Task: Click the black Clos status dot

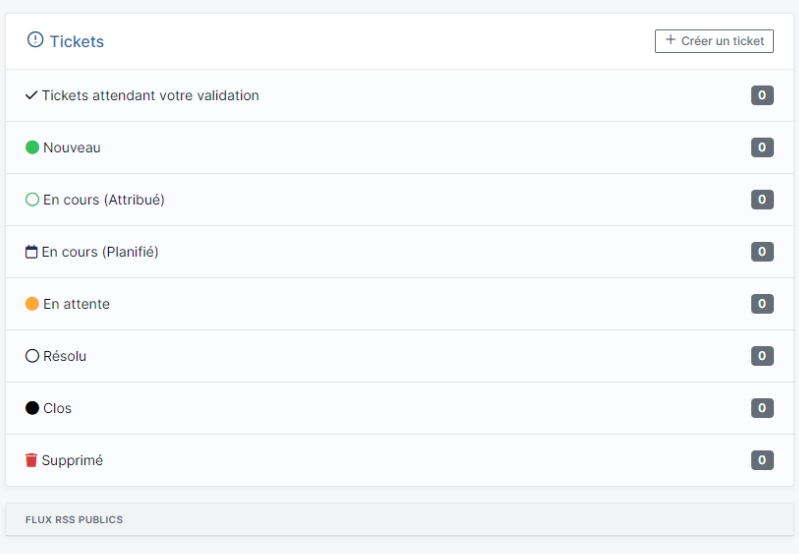Action: pos(32,408)
